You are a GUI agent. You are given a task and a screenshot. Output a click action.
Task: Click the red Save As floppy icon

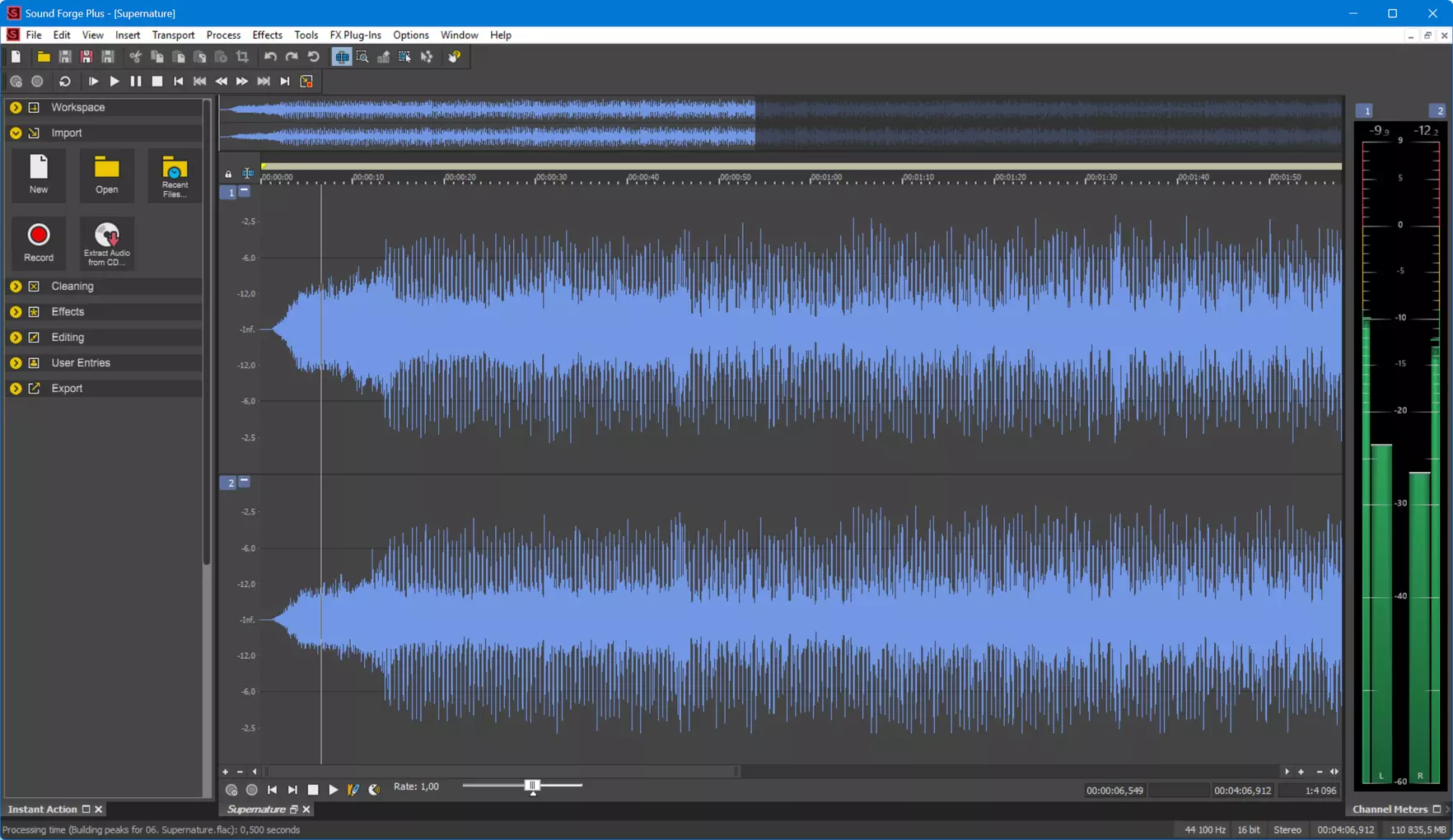[86, 57]
